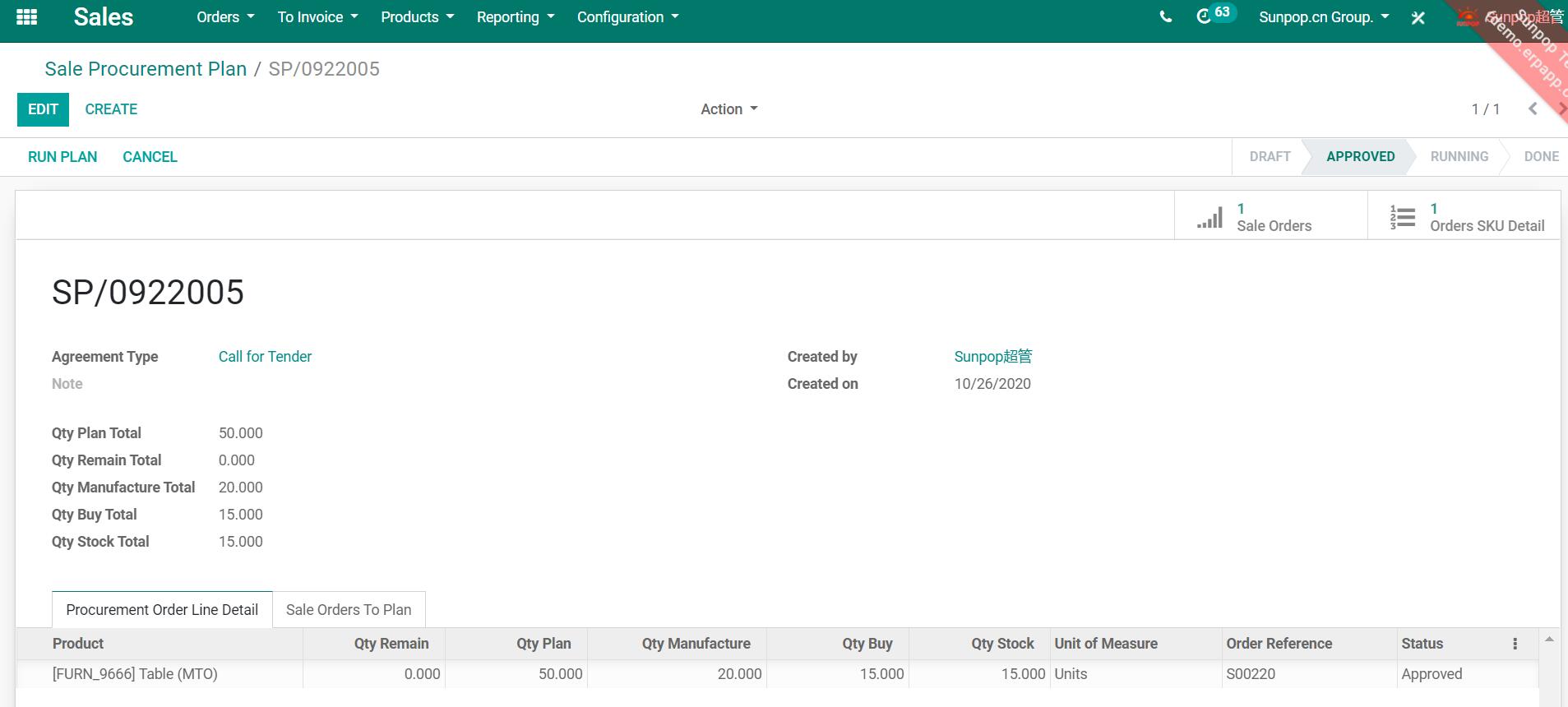Image resolution: width=1568 pixels, height=707 pixels.
Task: Sort by Qty Manufacture column header
Action: tap(677, 644)
